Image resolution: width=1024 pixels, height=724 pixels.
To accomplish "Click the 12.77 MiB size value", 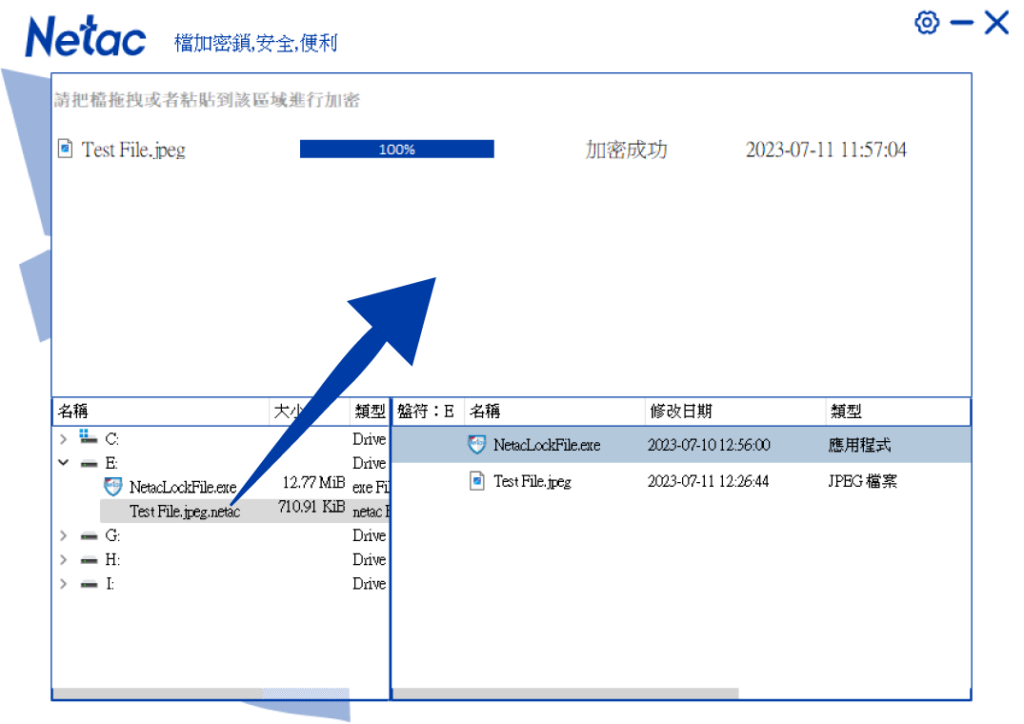I will pyautogui.click(x=313, y=482).
